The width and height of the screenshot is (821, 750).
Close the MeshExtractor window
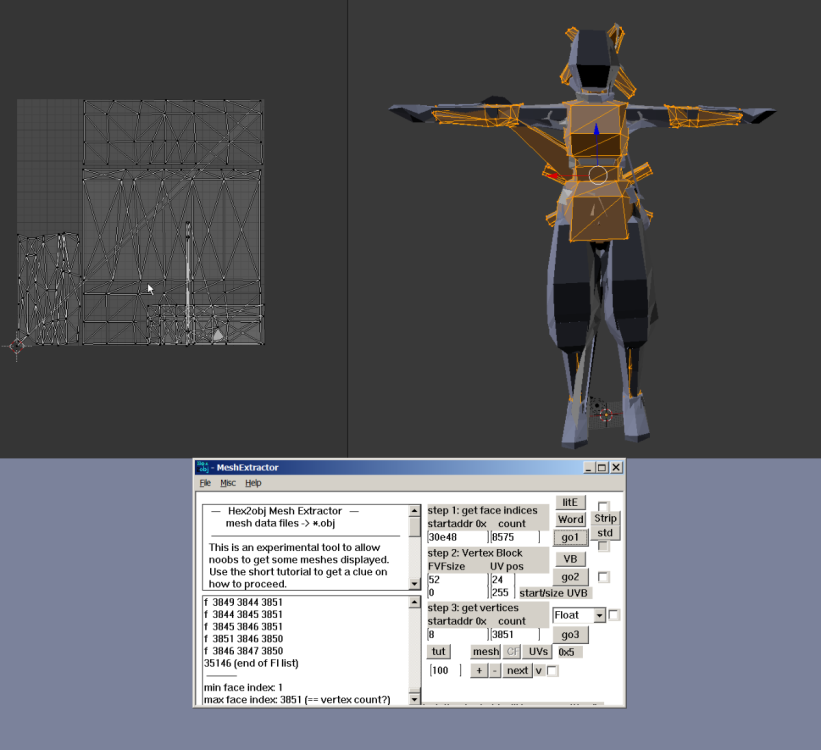616,467
